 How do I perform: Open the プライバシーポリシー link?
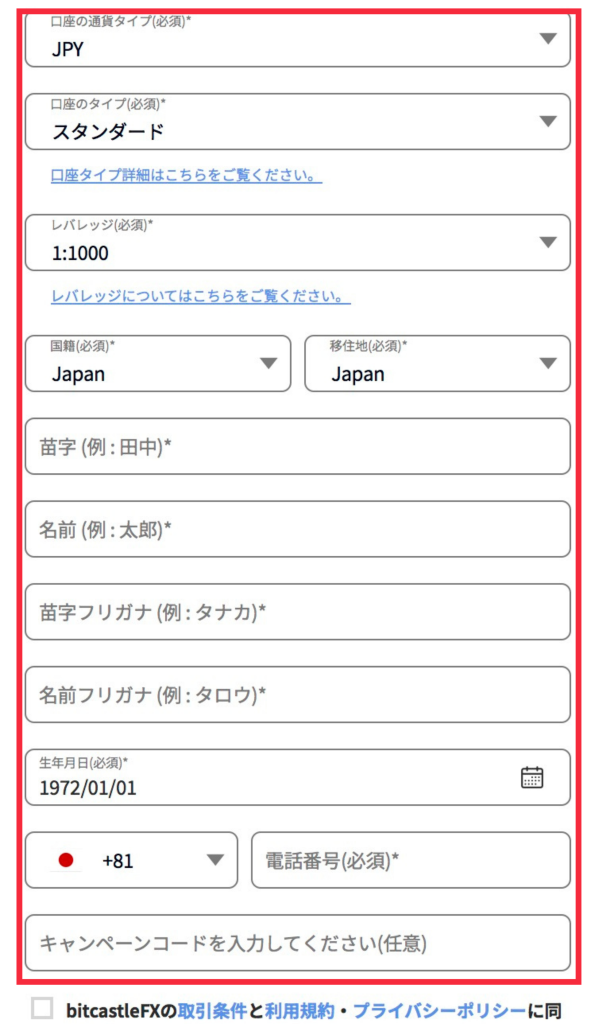pos(439,1011)
